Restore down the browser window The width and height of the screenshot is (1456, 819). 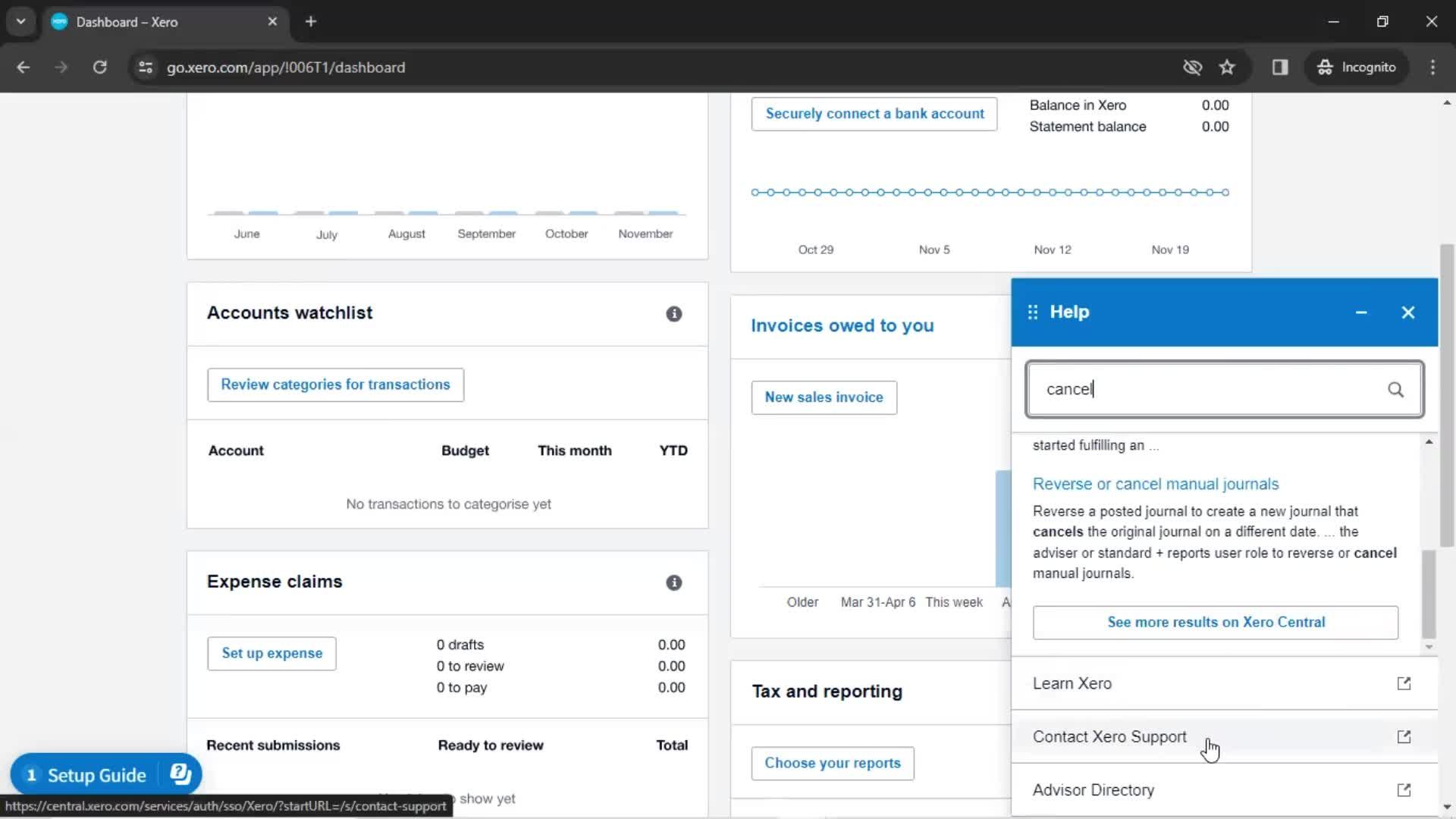[x=1382, y=21]
